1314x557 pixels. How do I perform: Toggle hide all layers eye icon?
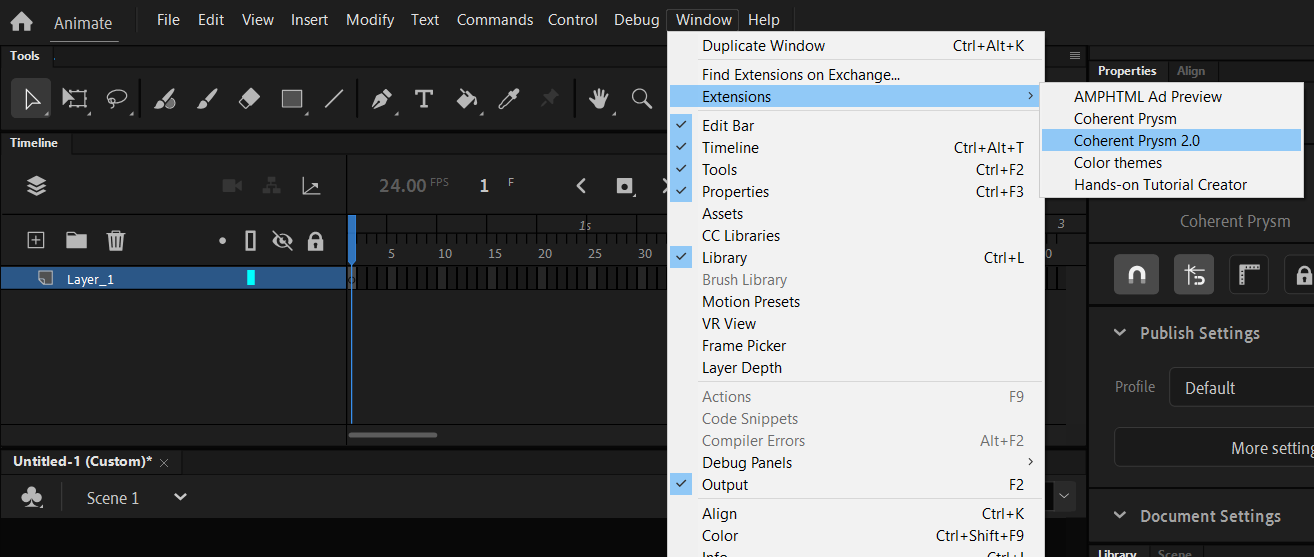click(283, 241)
